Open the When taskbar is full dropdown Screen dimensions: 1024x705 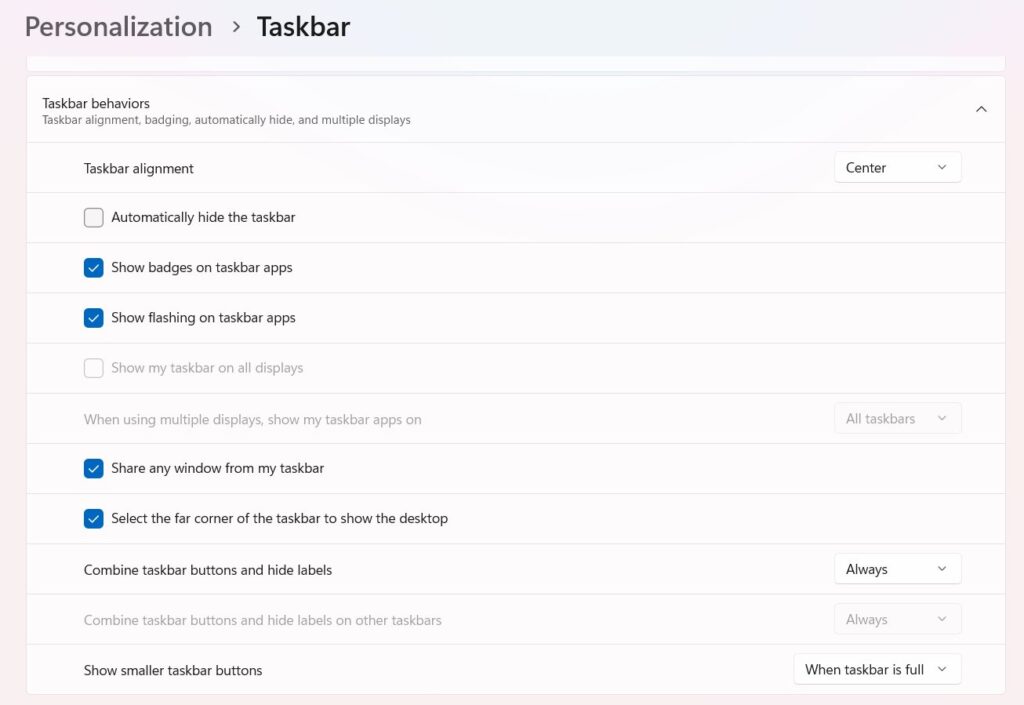(x=877, y=669)
